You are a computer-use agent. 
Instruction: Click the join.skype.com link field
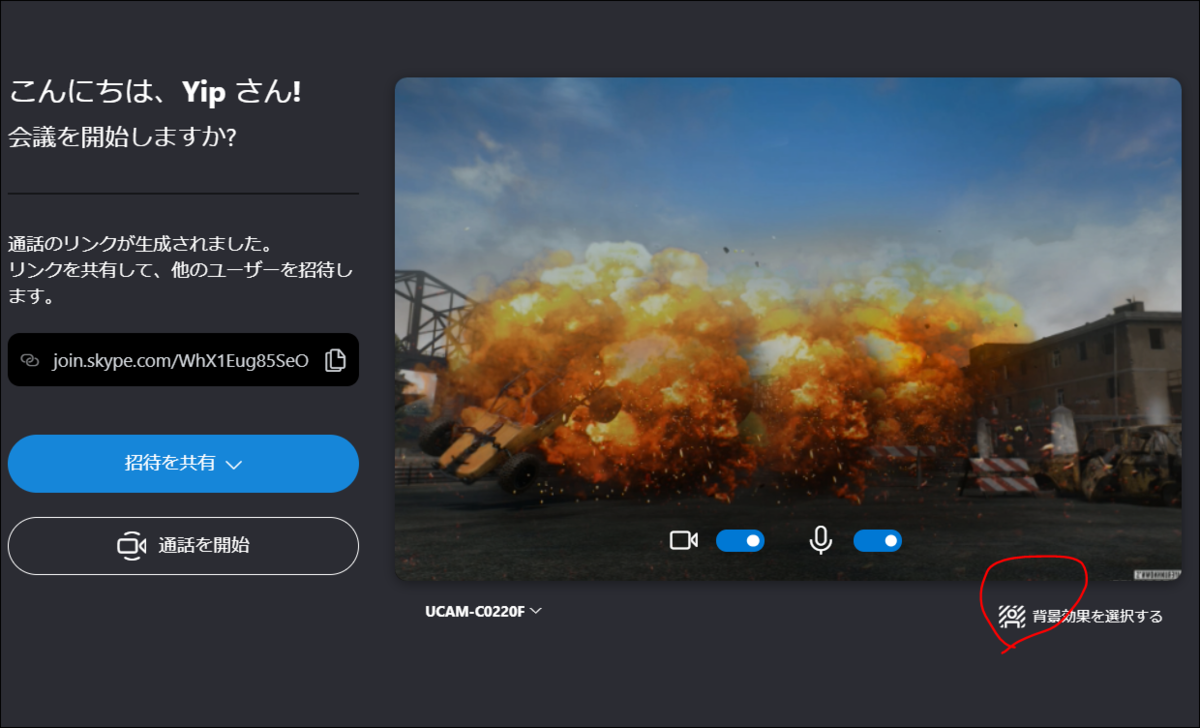tap(183, 360)
